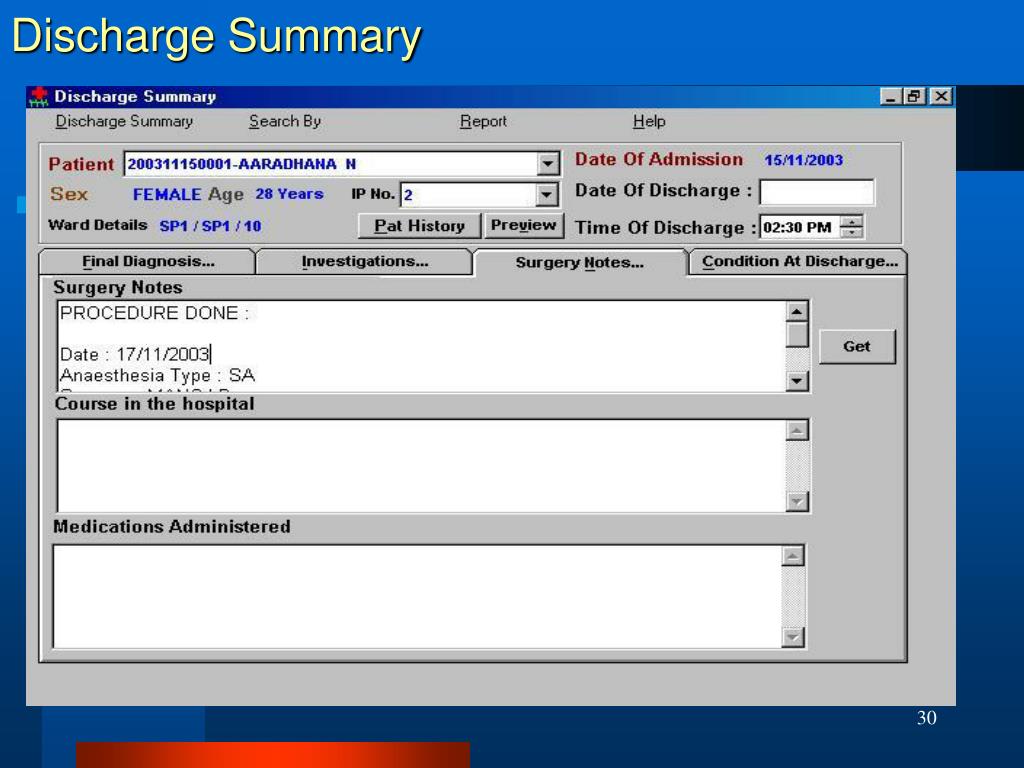
Task: Click inside Course in the hospital text box
Action: tap(422, 466)
